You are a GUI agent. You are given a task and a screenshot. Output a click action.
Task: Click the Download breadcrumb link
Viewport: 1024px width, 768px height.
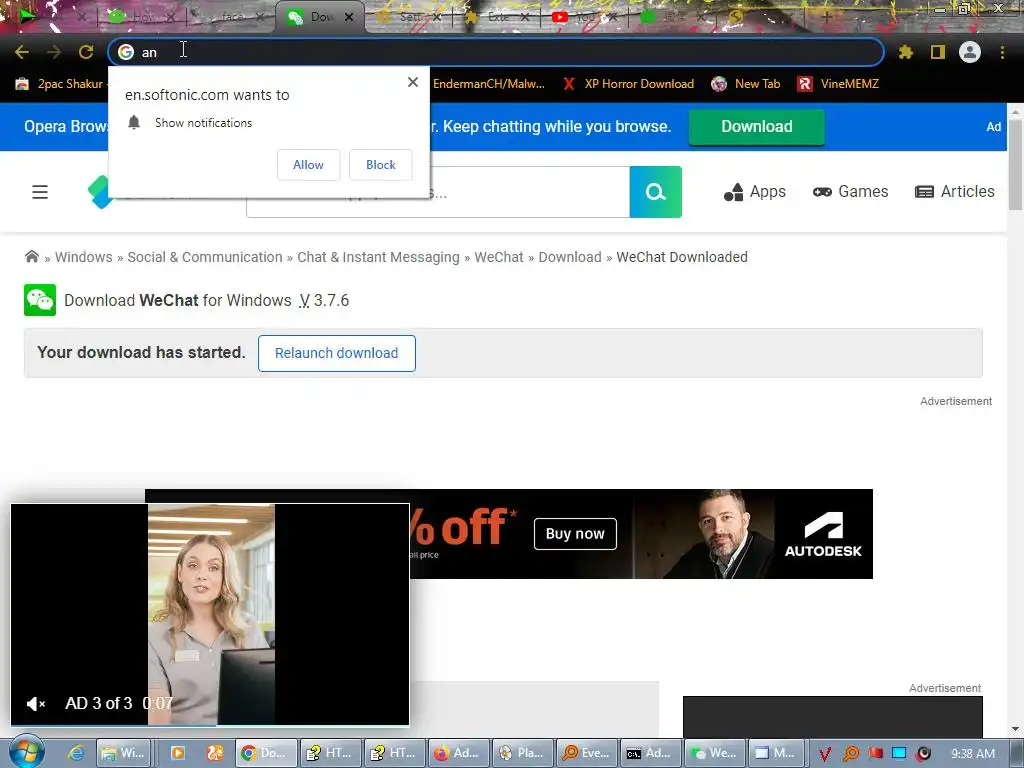[569, 257]
